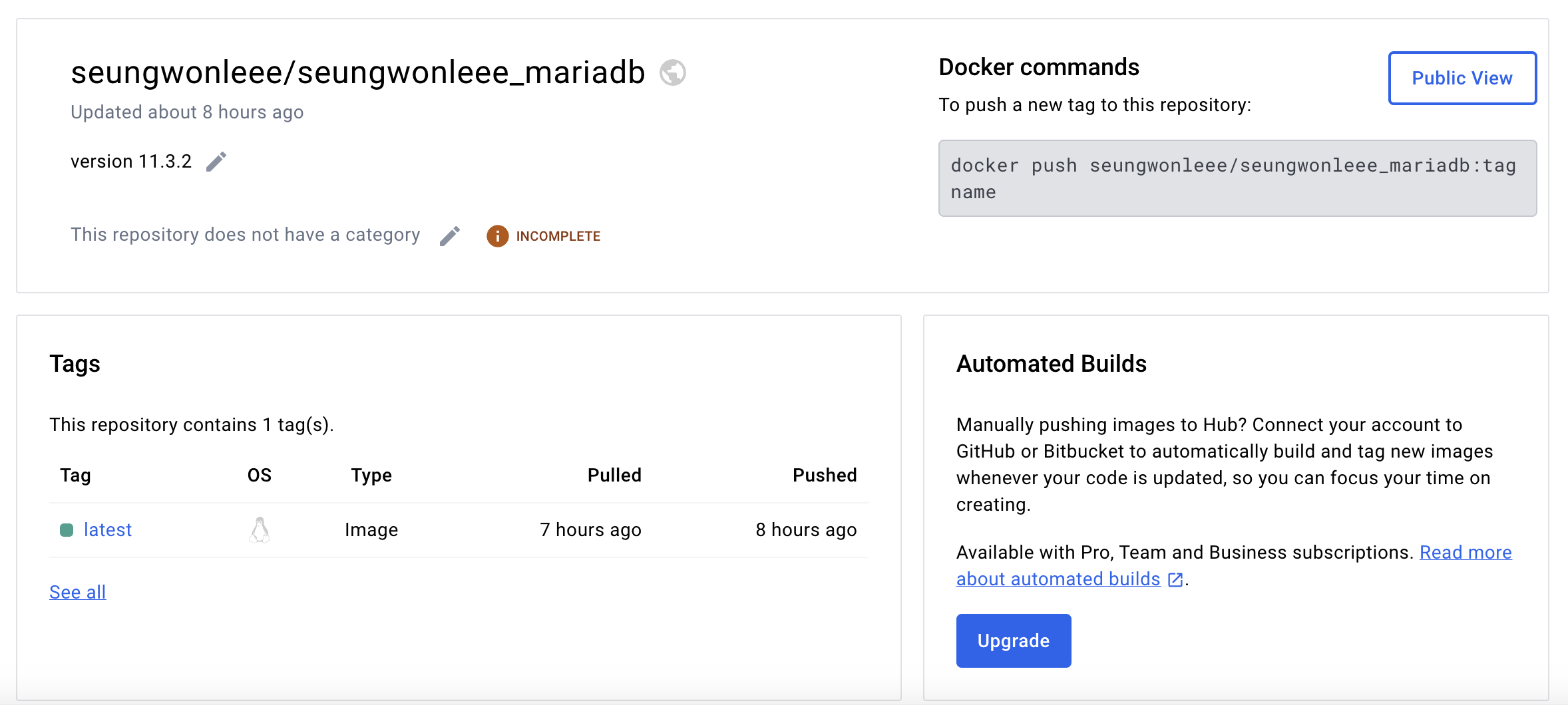Click the Pushed column header
1568x705 pixels.
[825, 475]
